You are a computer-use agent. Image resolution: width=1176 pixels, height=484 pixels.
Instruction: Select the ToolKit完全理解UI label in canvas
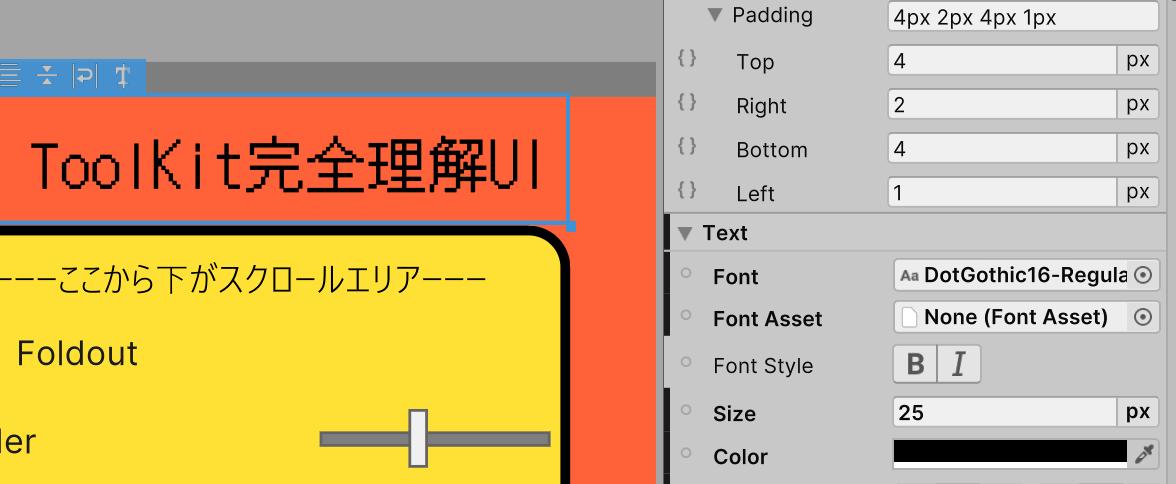(x=286, y=164)
